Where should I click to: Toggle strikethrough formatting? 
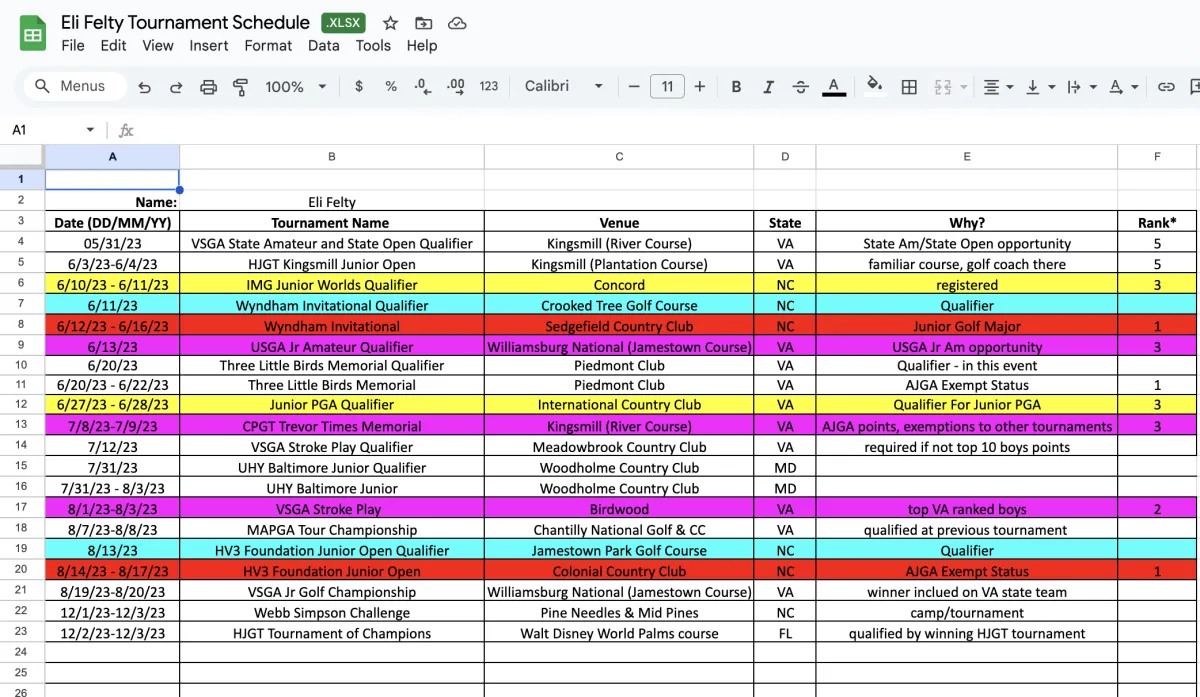pos(800,87)
